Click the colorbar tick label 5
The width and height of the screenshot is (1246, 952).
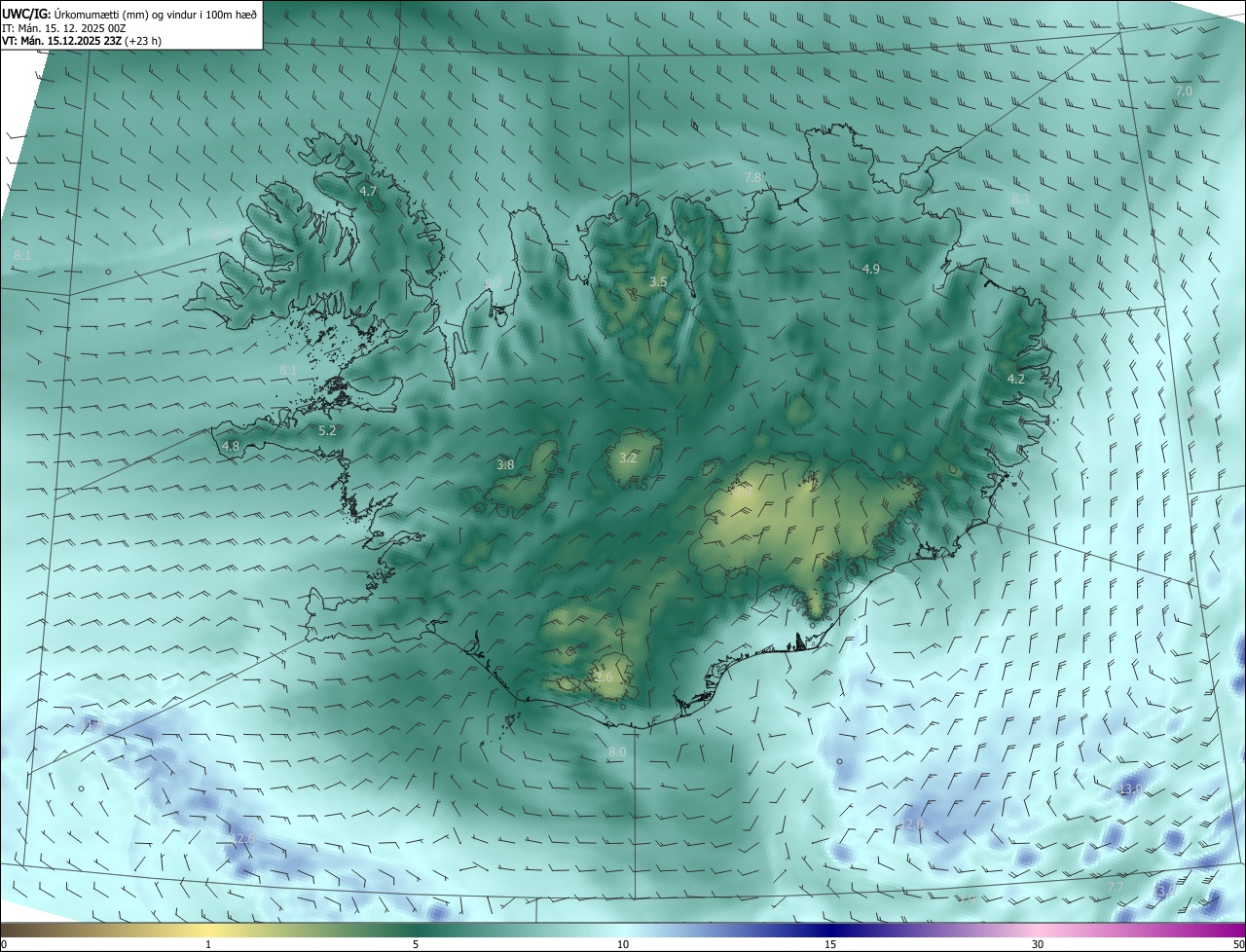[416, 944]
